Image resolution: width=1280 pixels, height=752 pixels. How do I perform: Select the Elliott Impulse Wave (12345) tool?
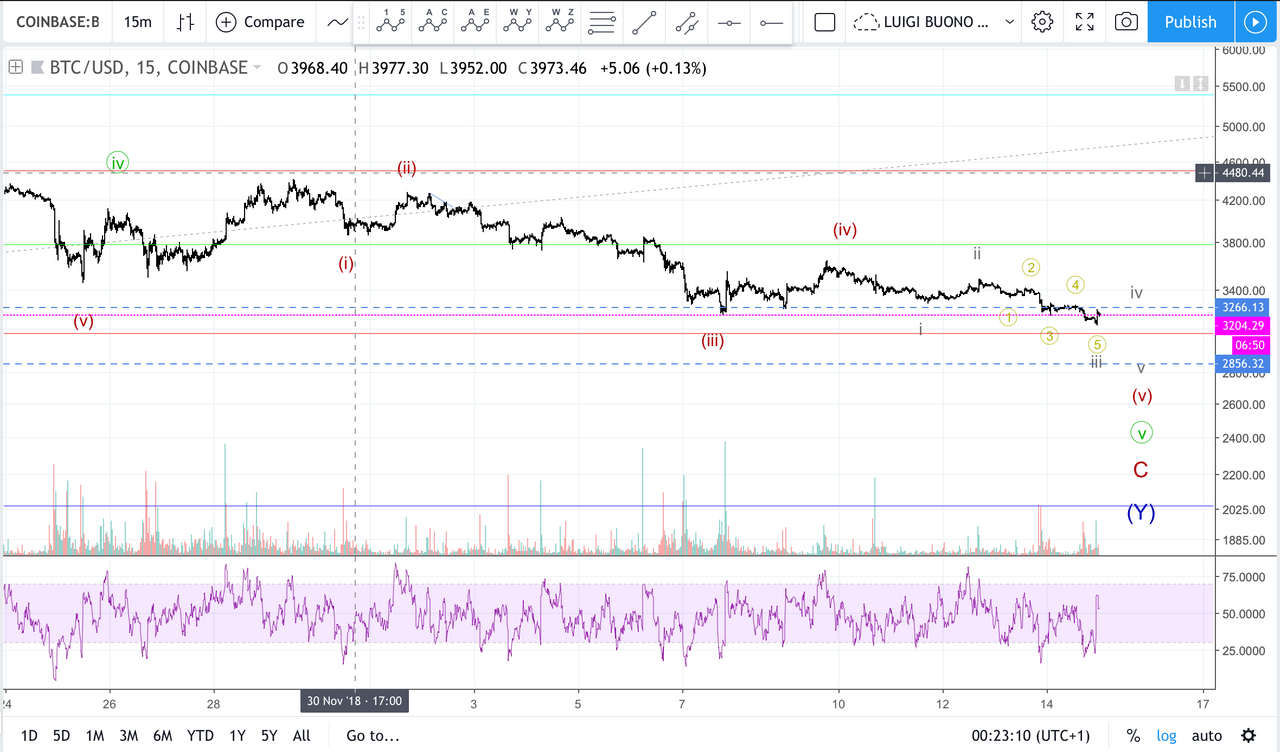tap(390, 22)
